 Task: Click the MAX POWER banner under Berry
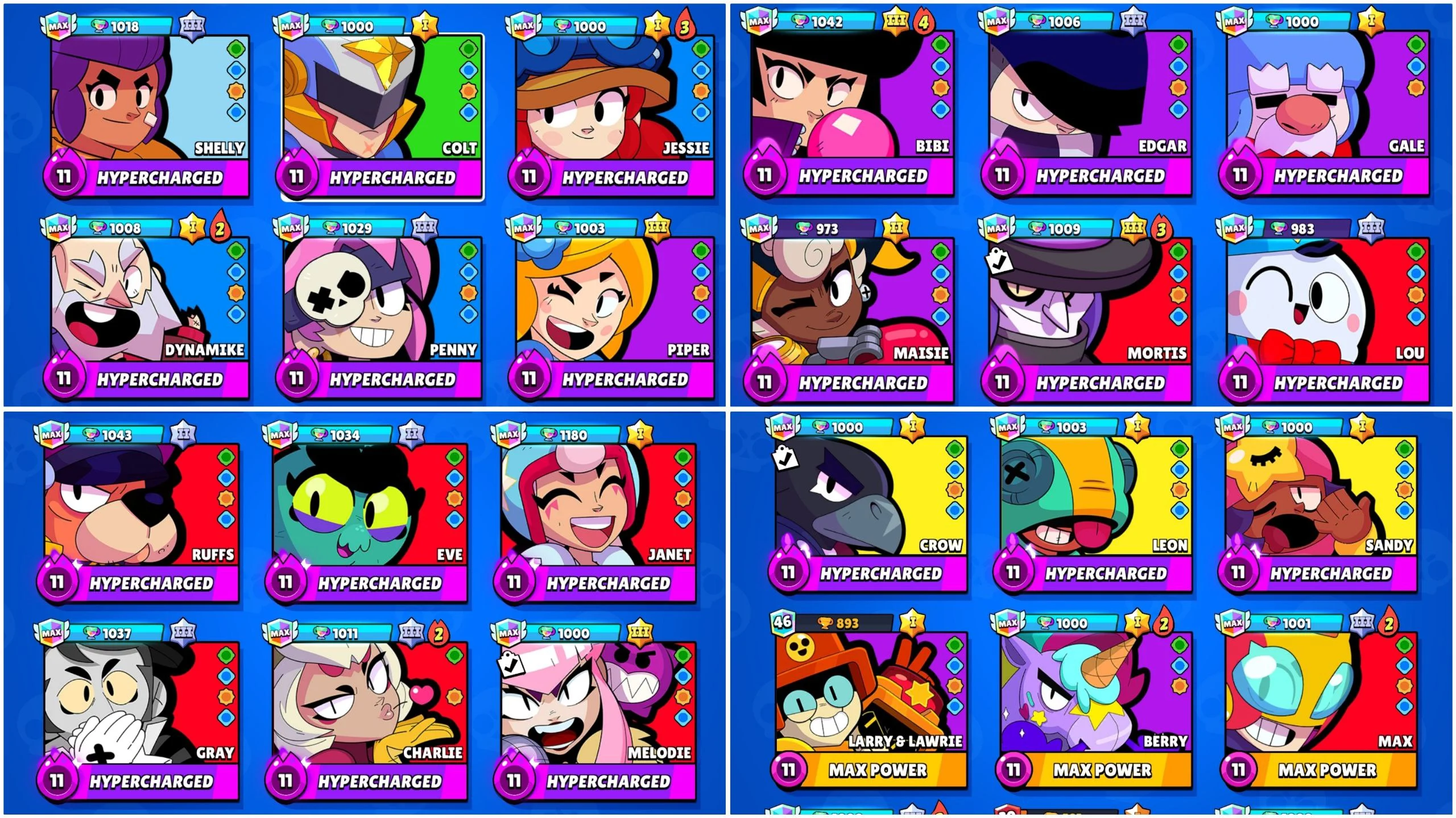(1102, 770)
